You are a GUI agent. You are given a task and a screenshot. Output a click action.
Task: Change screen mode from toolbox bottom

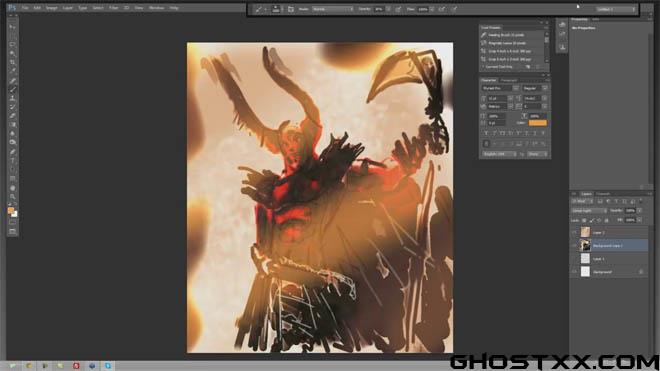pos(13,232)
